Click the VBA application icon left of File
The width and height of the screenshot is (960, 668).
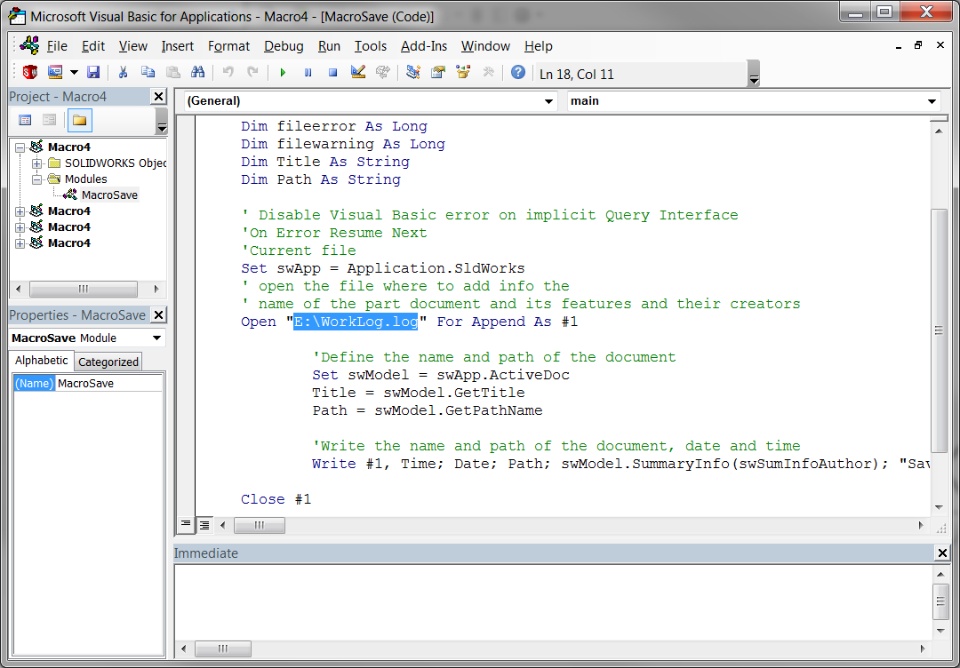click(29, 45)
